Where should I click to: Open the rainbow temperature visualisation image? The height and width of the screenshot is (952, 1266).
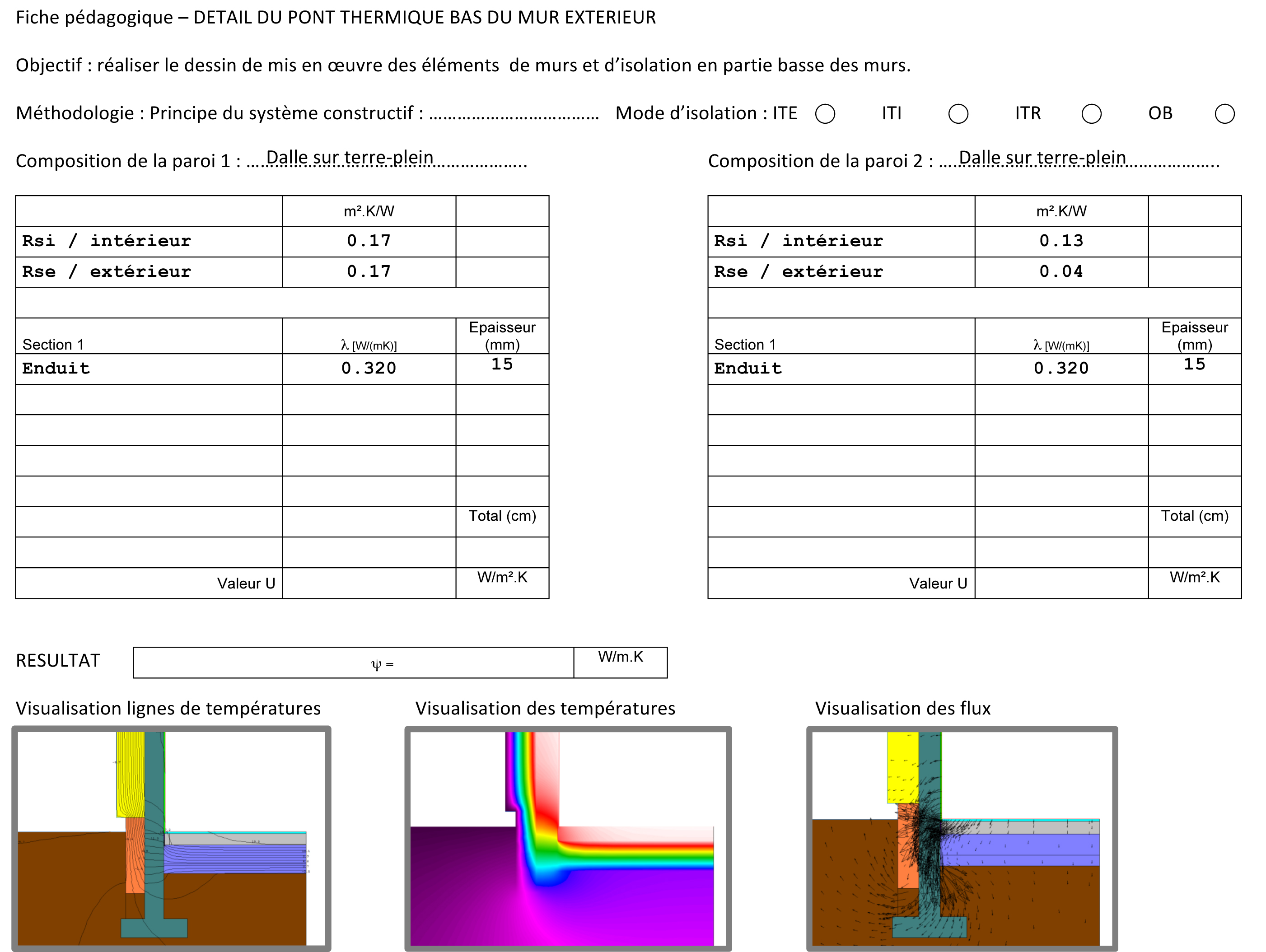coord(568,839)
